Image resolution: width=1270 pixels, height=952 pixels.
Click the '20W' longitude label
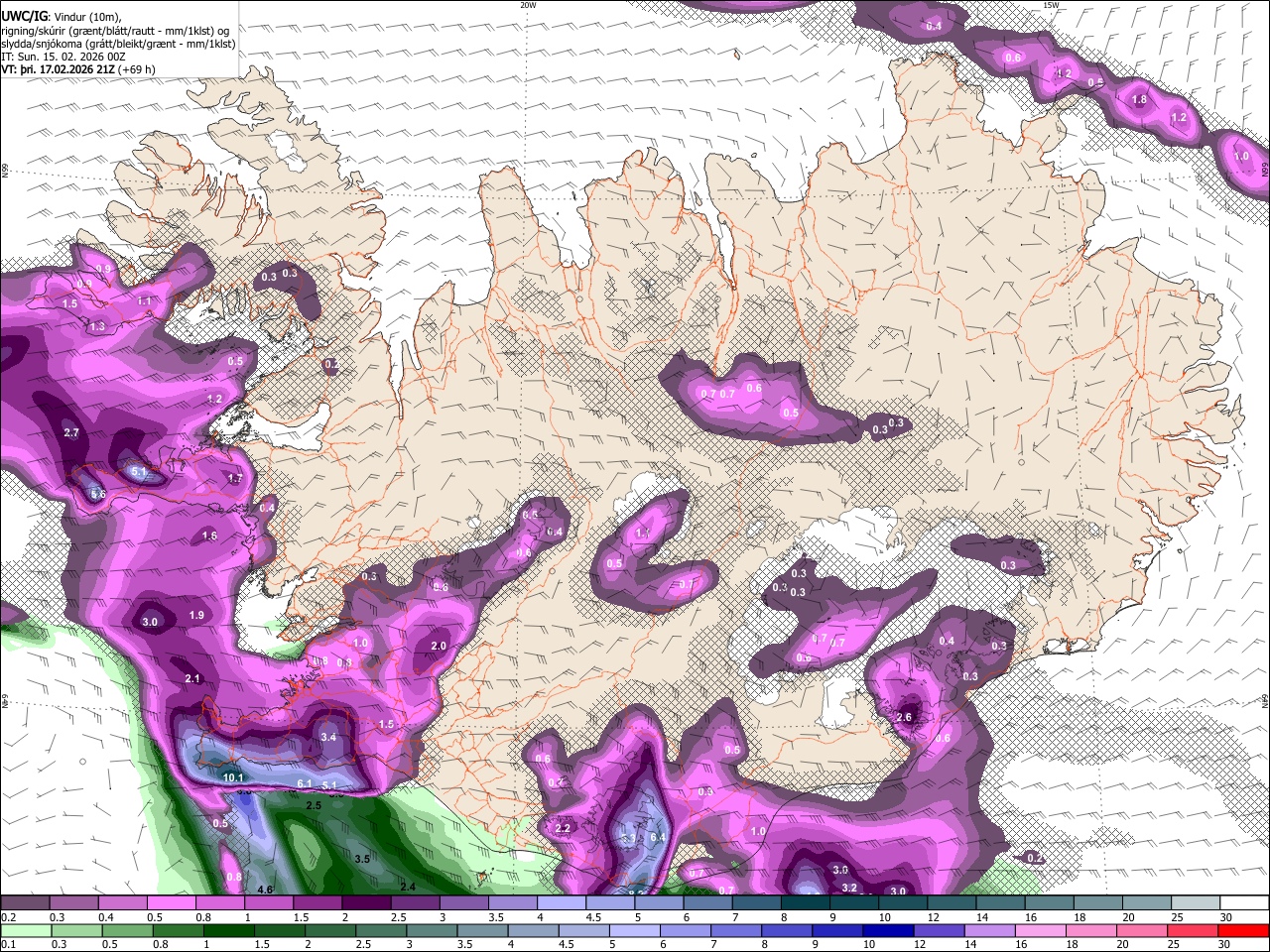(x=528, y=5)
